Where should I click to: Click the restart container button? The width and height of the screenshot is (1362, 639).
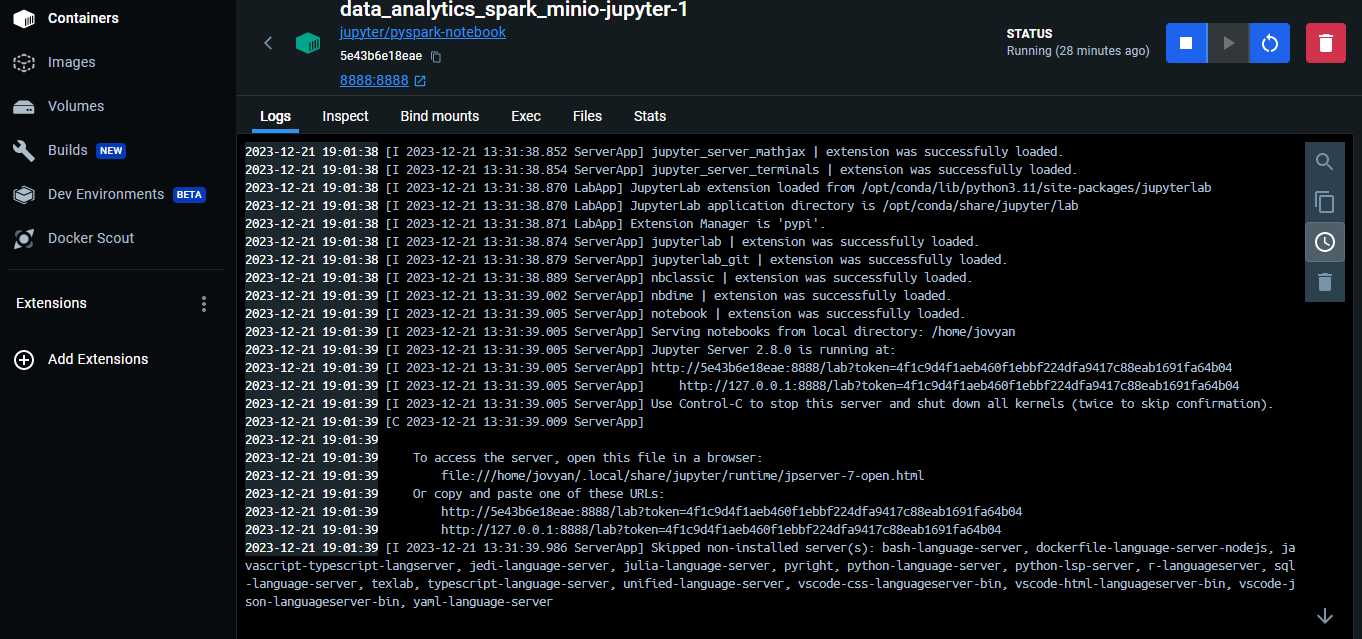pos(1270,43)
